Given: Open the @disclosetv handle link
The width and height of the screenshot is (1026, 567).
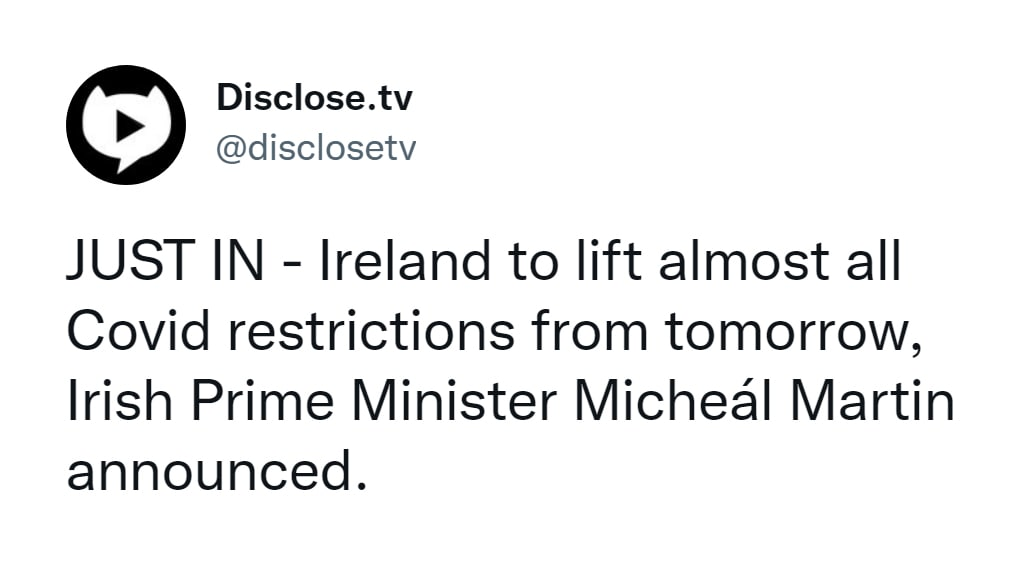Looking at the screenshot, I should point(316,148).
